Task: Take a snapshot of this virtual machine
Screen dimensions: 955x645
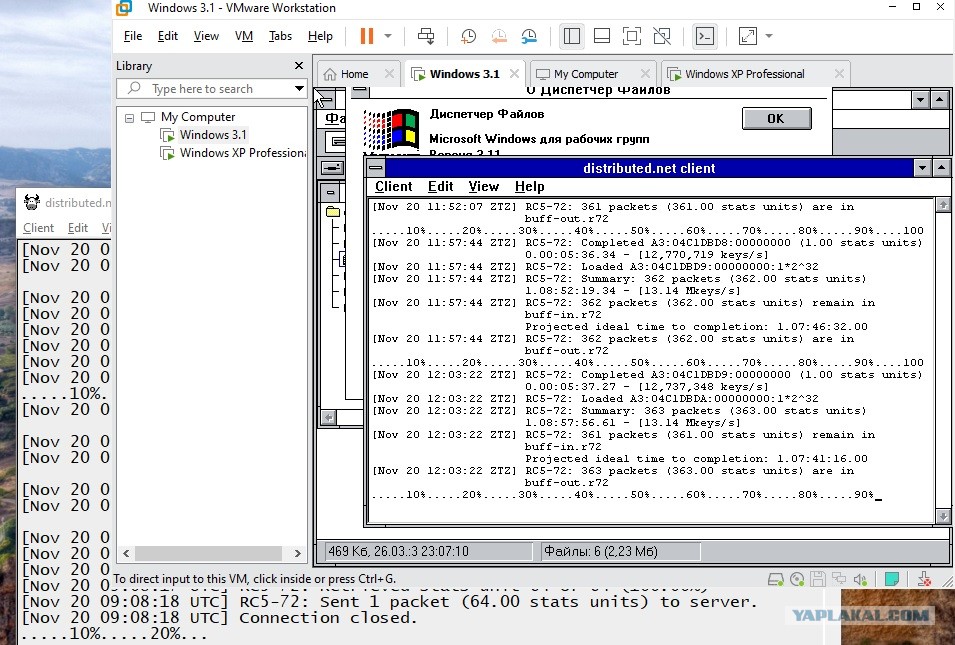Action: click(x=468, y=36)
